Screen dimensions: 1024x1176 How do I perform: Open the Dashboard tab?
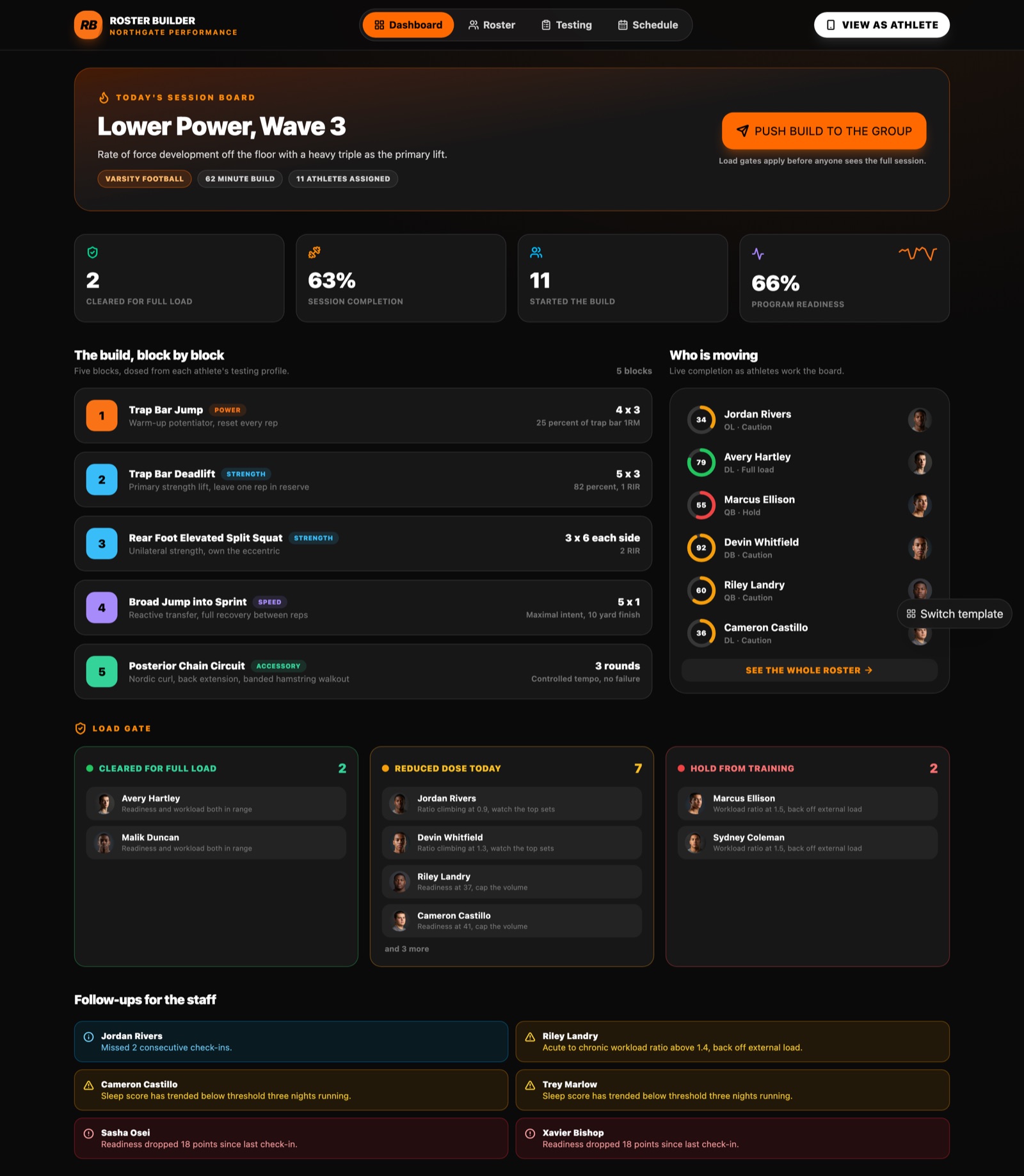(408, 25)
